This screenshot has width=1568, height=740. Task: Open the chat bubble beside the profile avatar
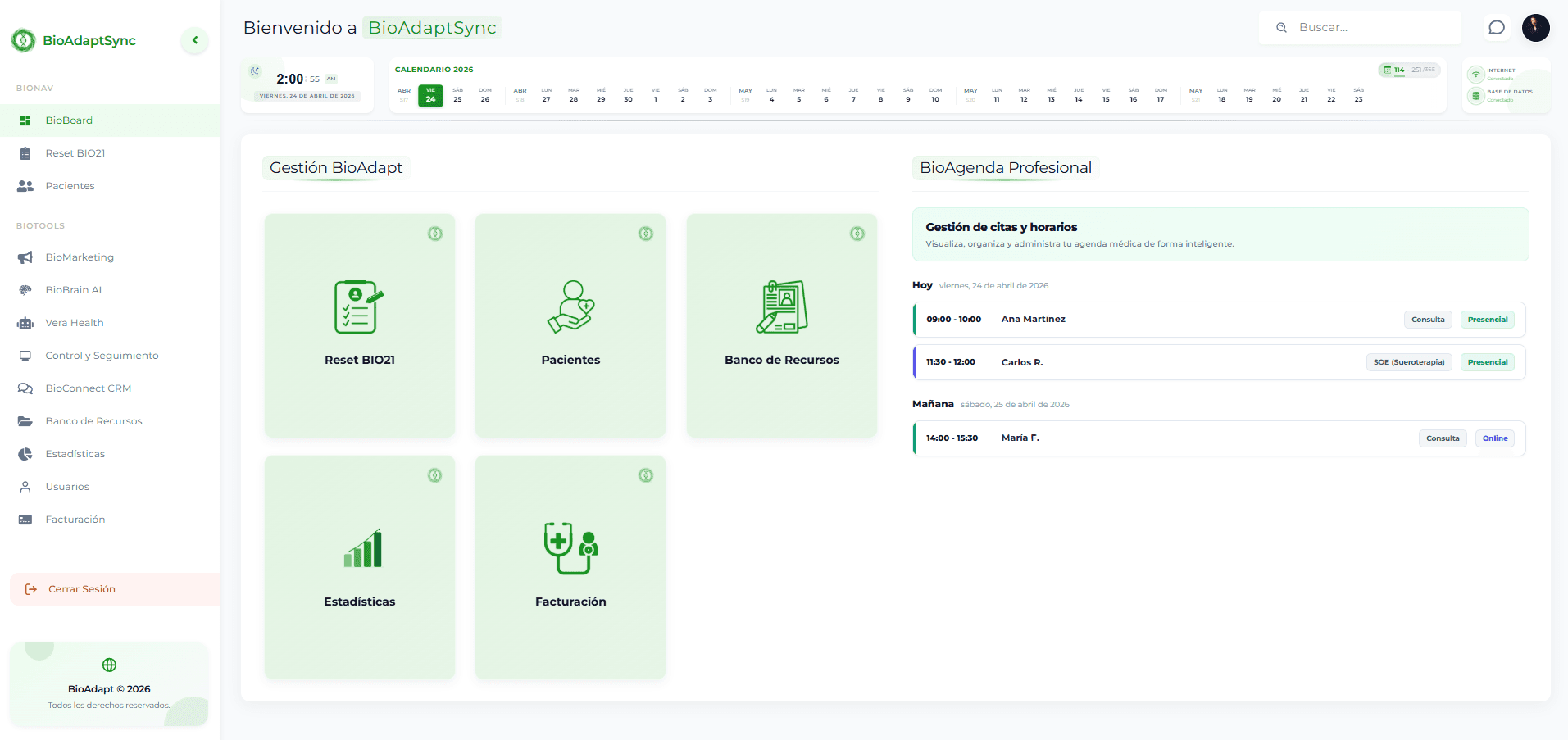1497,27
